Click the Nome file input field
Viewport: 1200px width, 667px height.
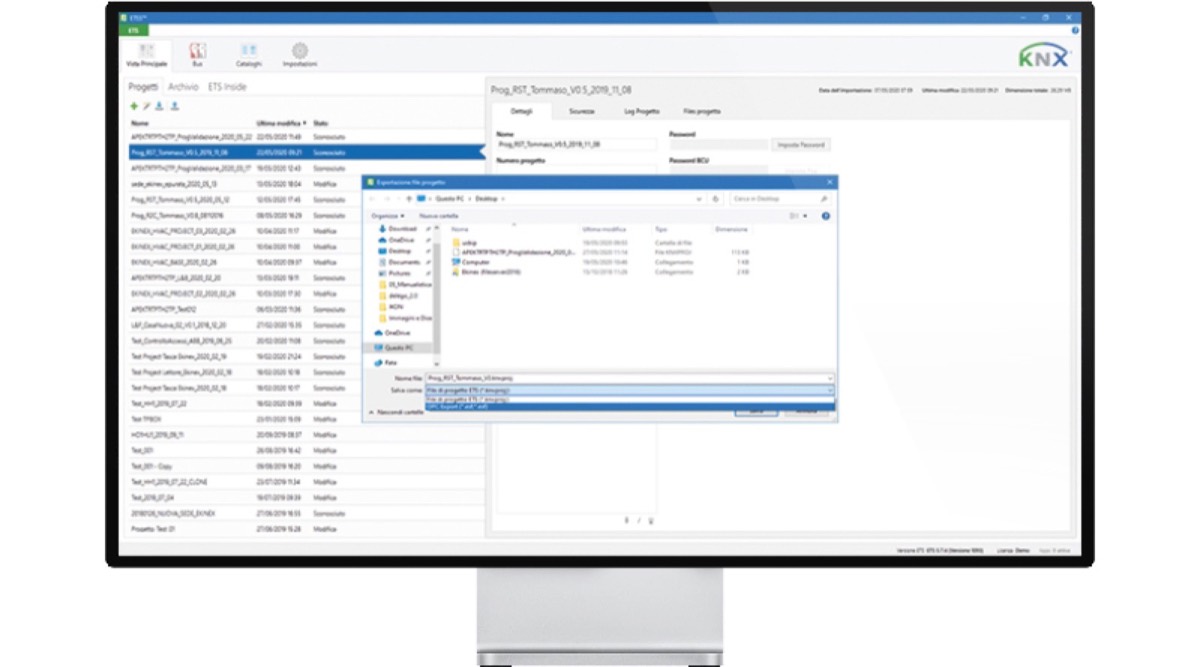(629, 378)
